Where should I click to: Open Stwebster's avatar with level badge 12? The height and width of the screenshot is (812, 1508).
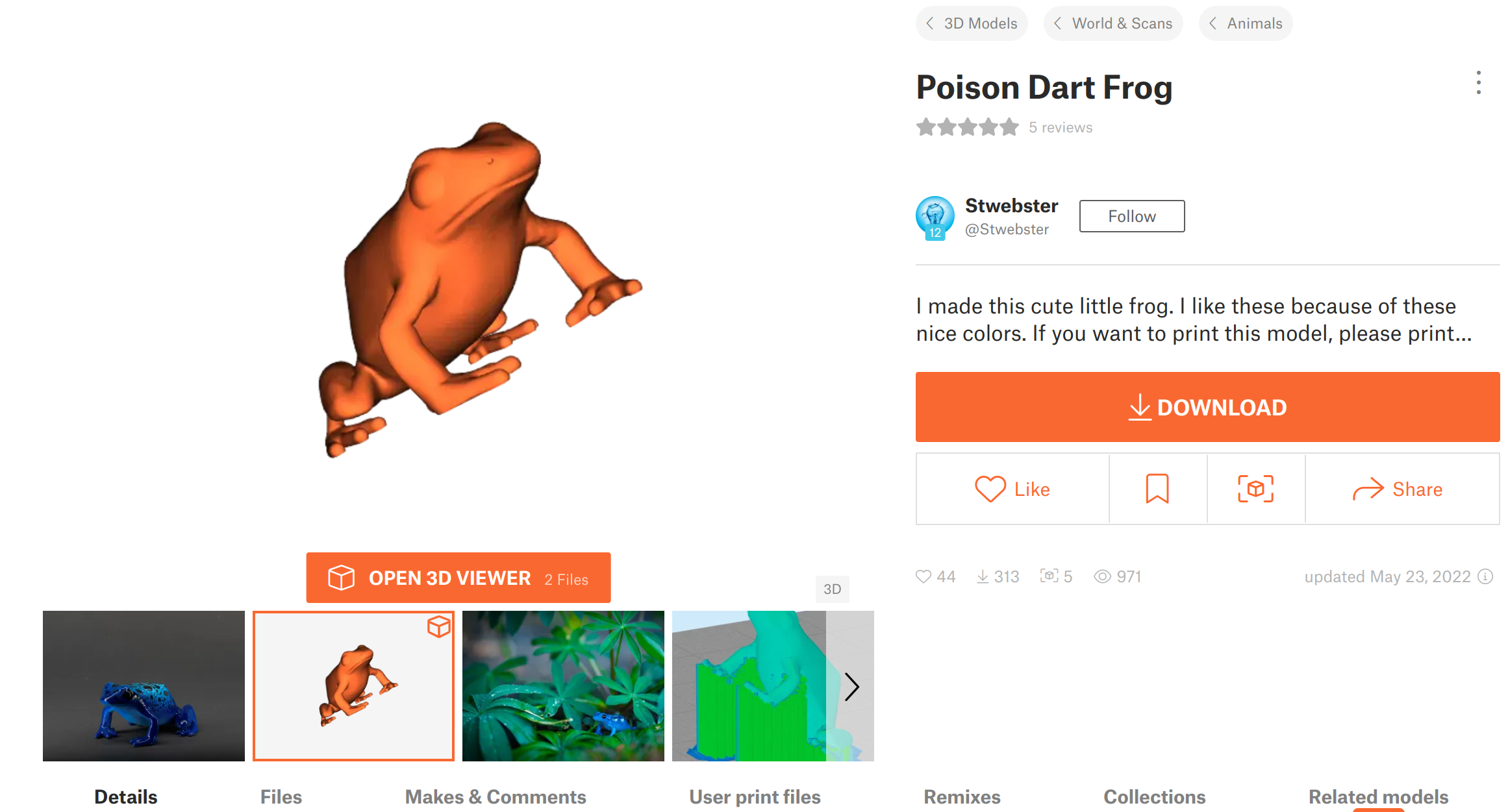935,217
